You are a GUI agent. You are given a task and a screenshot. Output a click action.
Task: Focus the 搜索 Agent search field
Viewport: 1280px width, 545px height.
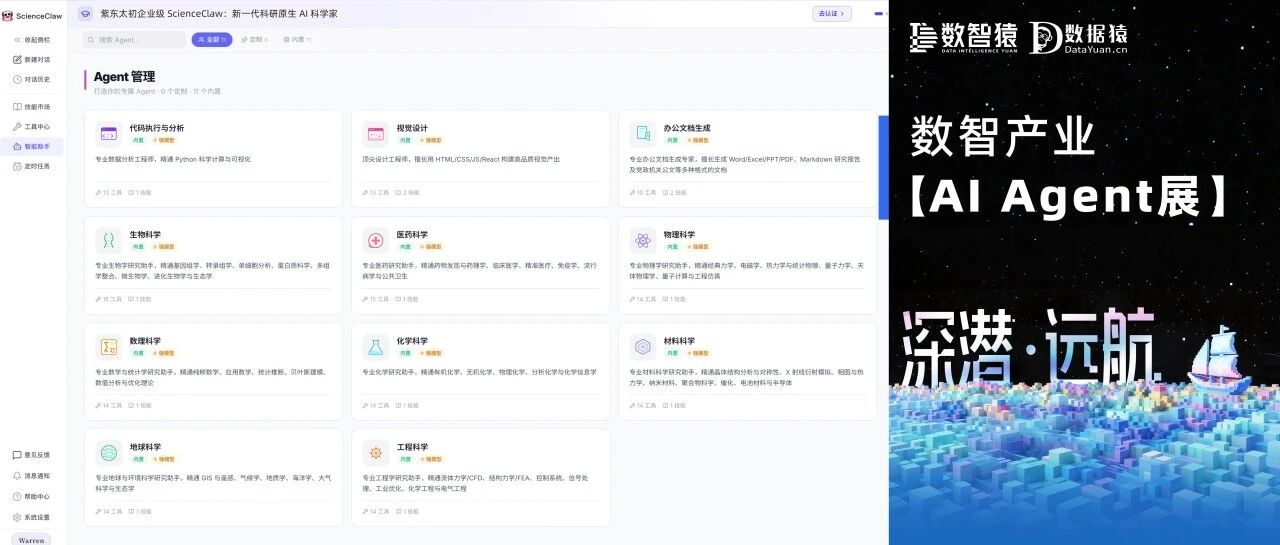pos(134,40)
